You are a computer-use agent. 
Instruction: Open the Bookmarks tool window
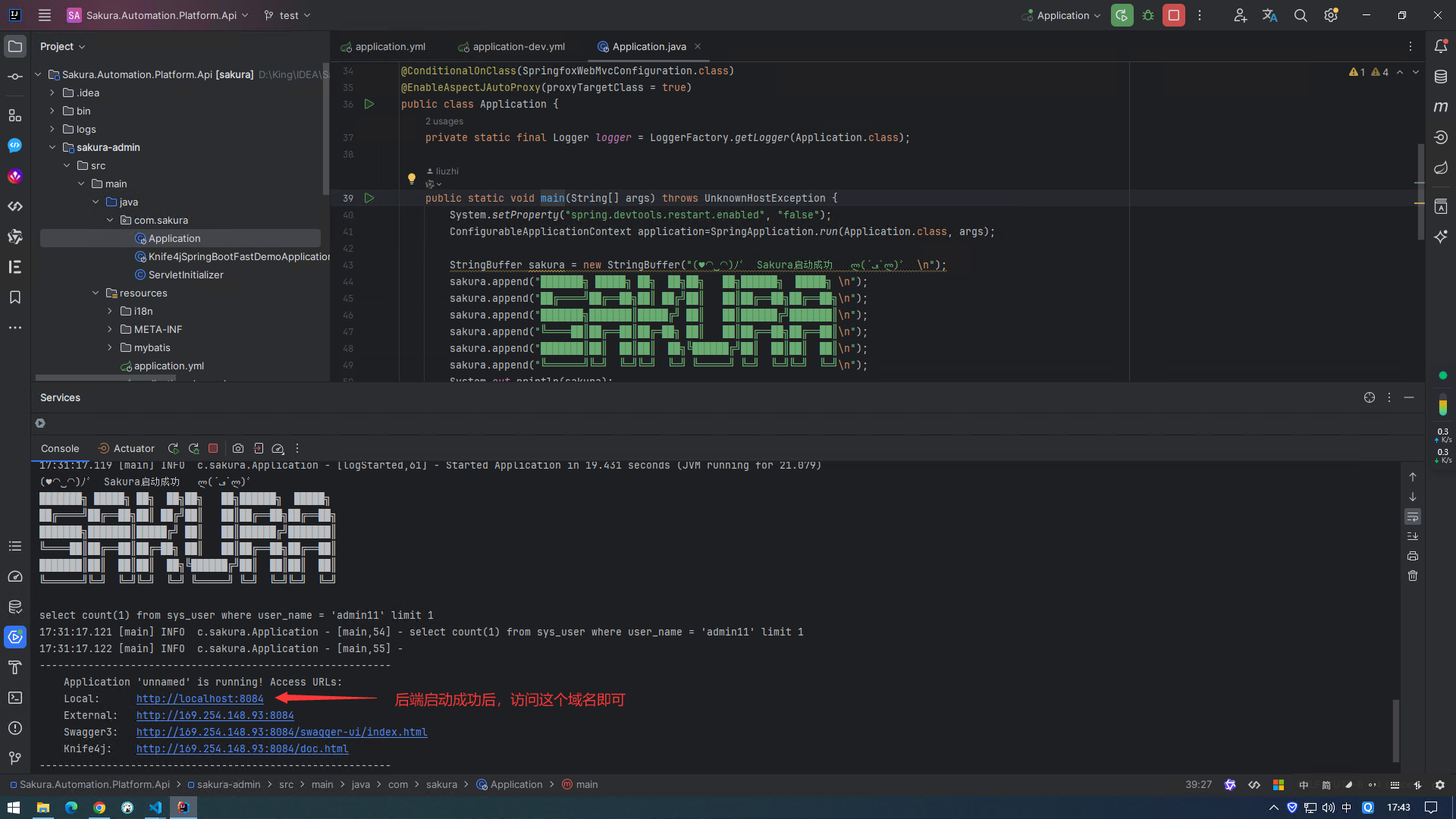(15, 297)
